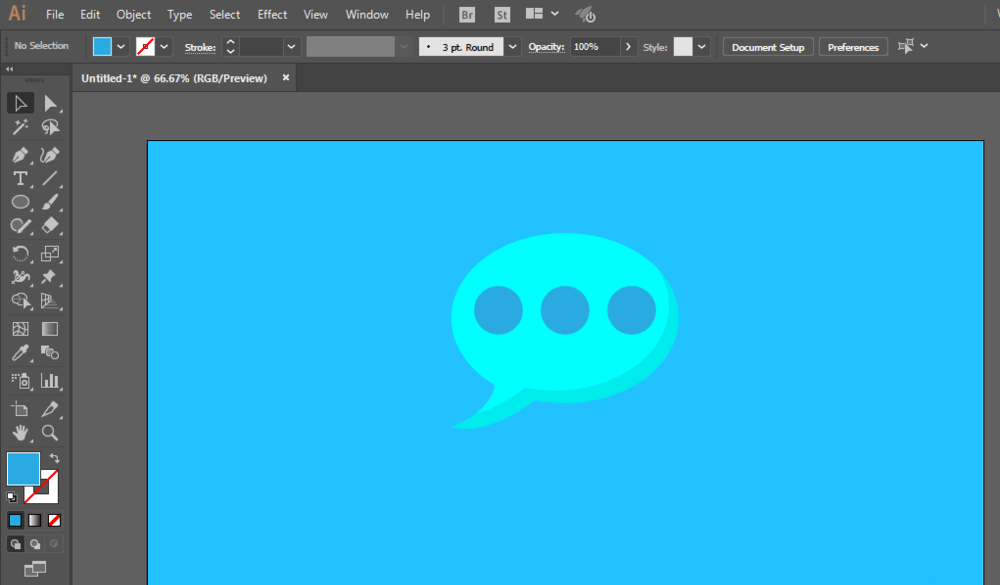Click the GPU performance rocket icon
The image size is (1000, 585).
pyautogui.click(x=585, y=15)
